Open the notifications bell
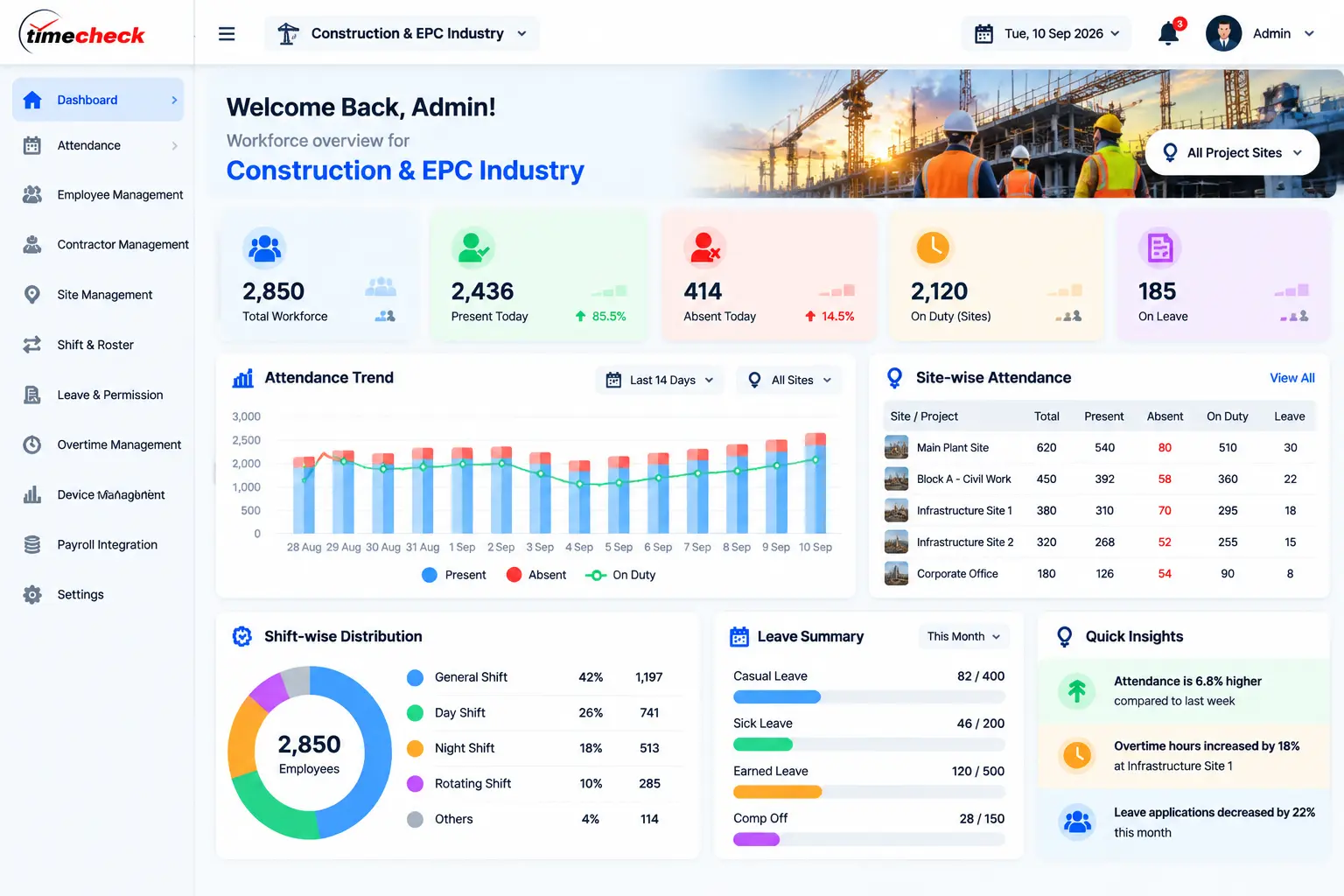This screenshot has height=896, width=1344. pyautogui.click(x=1168, y=33)
